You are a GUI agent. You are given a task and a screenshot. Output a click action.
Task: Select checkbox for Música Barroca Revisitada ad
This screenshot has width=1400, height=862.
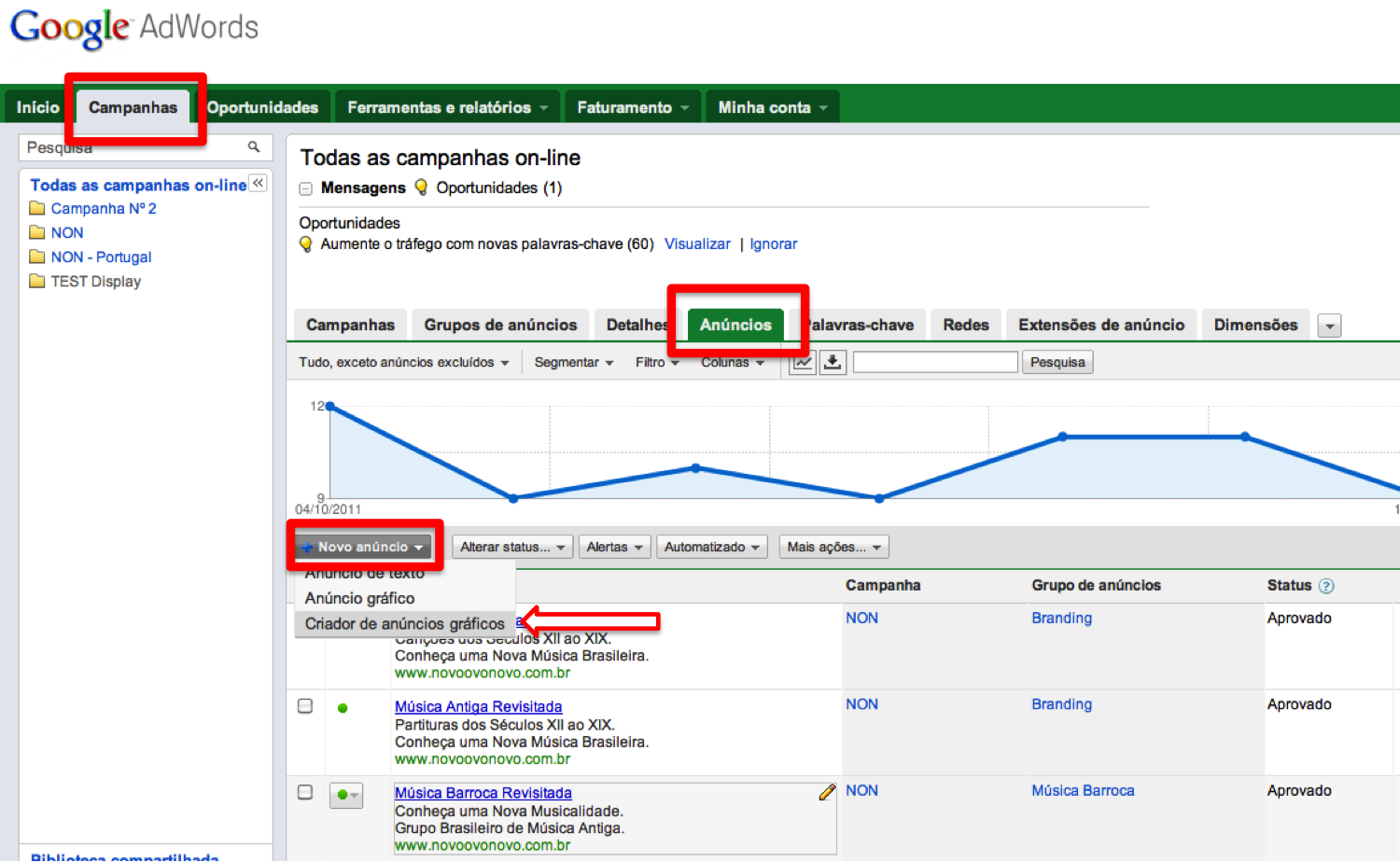point(305,791)
